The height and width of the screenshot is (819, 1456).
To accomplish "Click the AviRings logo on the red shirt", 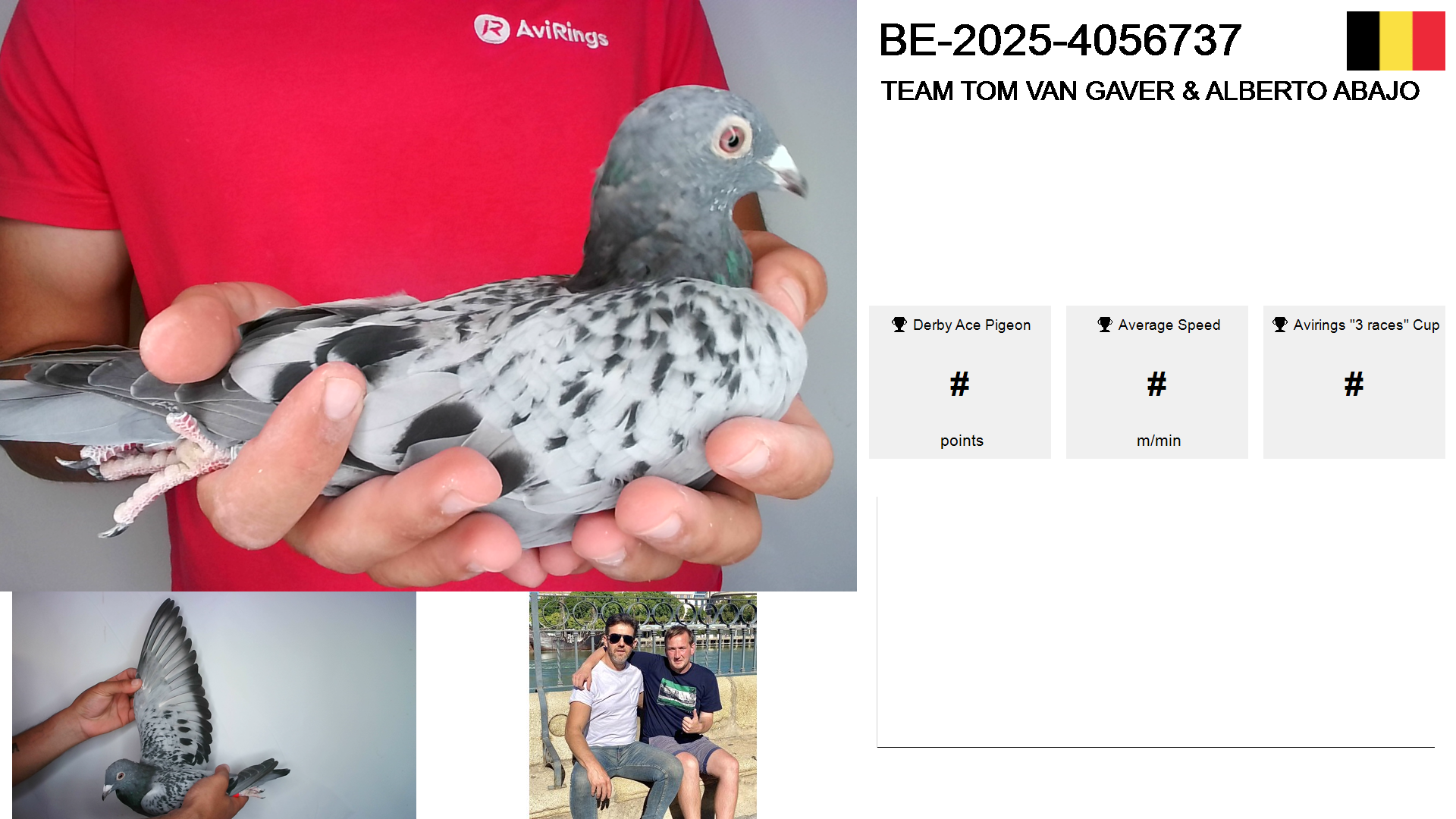I will [x=541, y=30].
